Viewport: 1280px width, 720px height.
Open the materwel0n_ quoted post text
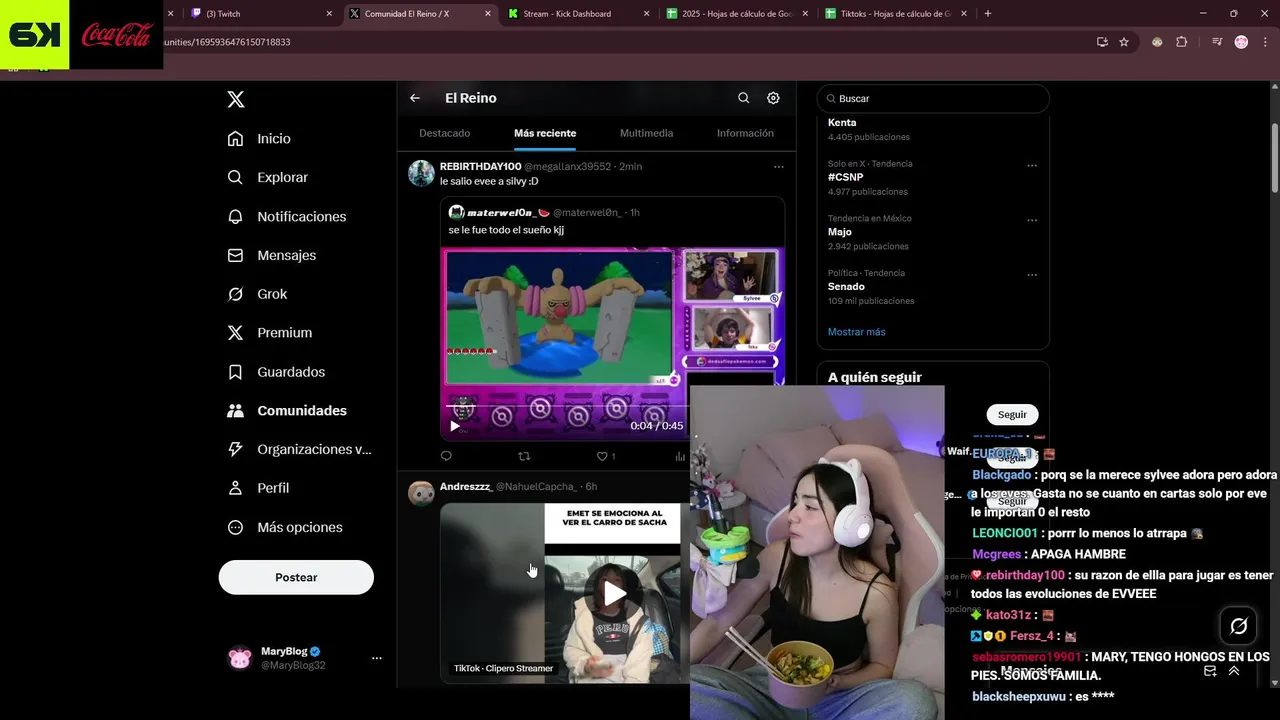[506, 230]
